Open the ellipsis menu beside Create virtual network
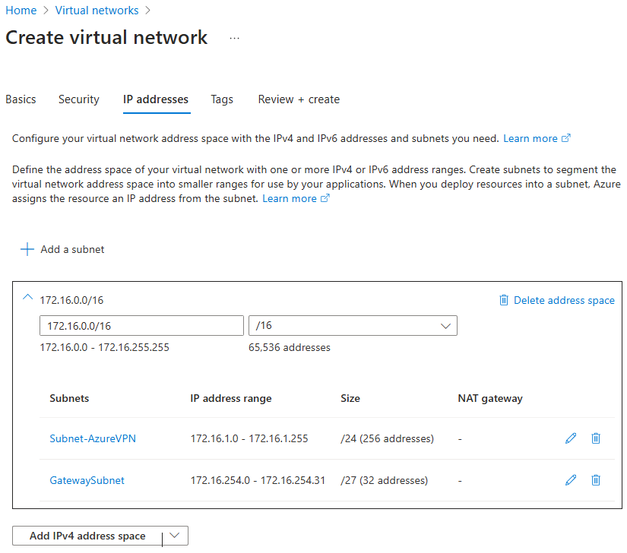The image size is (627, 553). pos(234,38)
